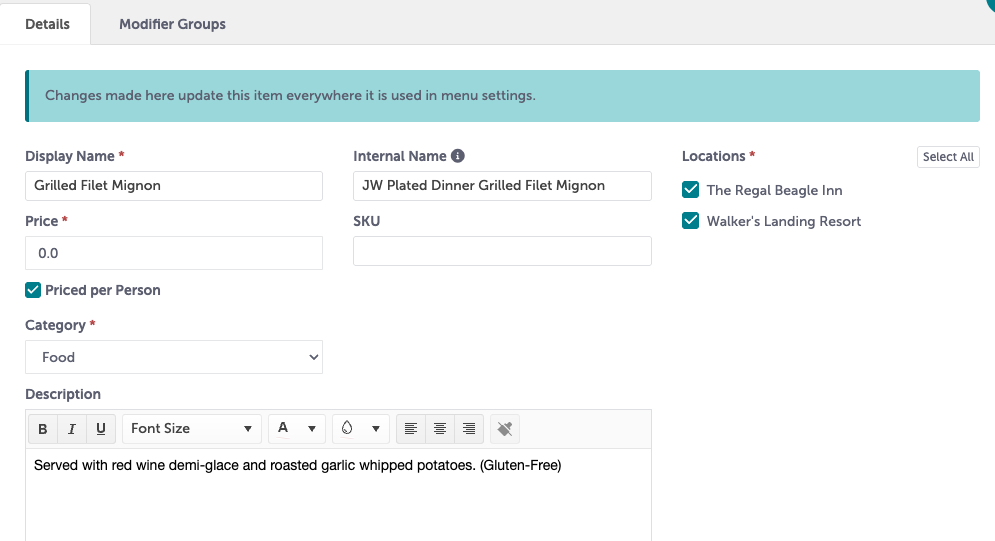The height and width of the screenshot is (541, 995).
Task: Toggle underline formatting in description editor
Action: pyautogui.click(x=101, y=429)
